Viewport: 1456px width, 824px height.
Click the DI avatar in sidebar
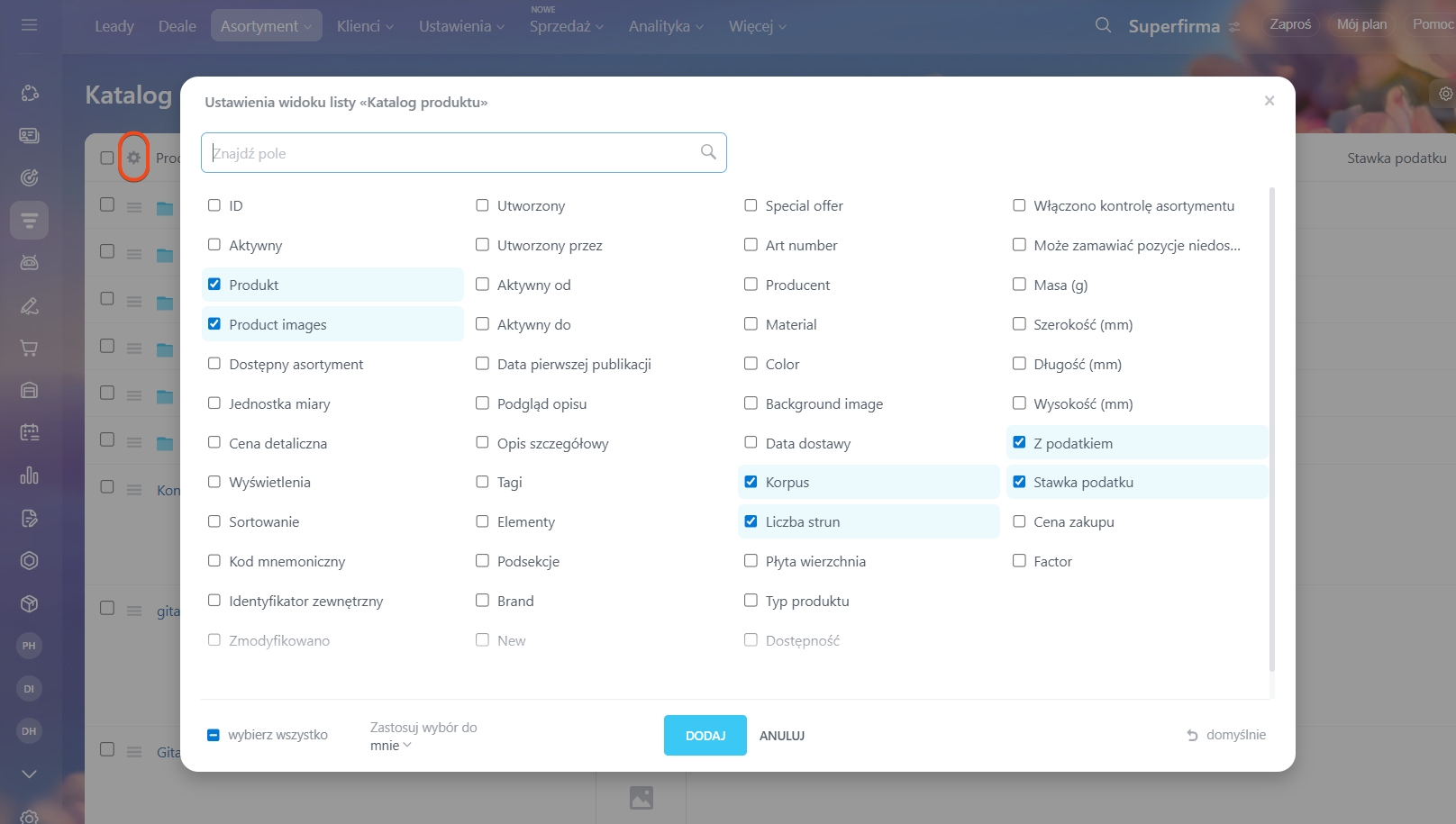pos(29,689)
